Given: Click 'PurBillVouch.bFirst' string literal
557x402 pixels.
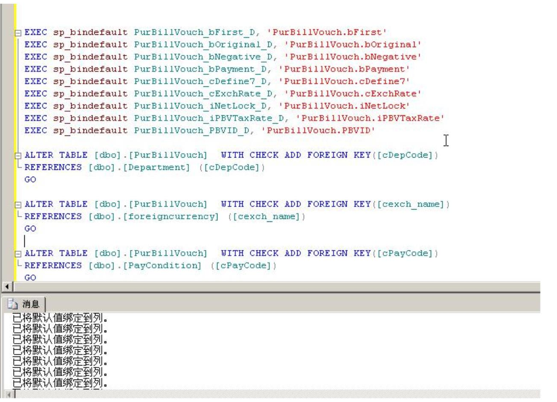Looking at the screenshot, I should point(326,32).
